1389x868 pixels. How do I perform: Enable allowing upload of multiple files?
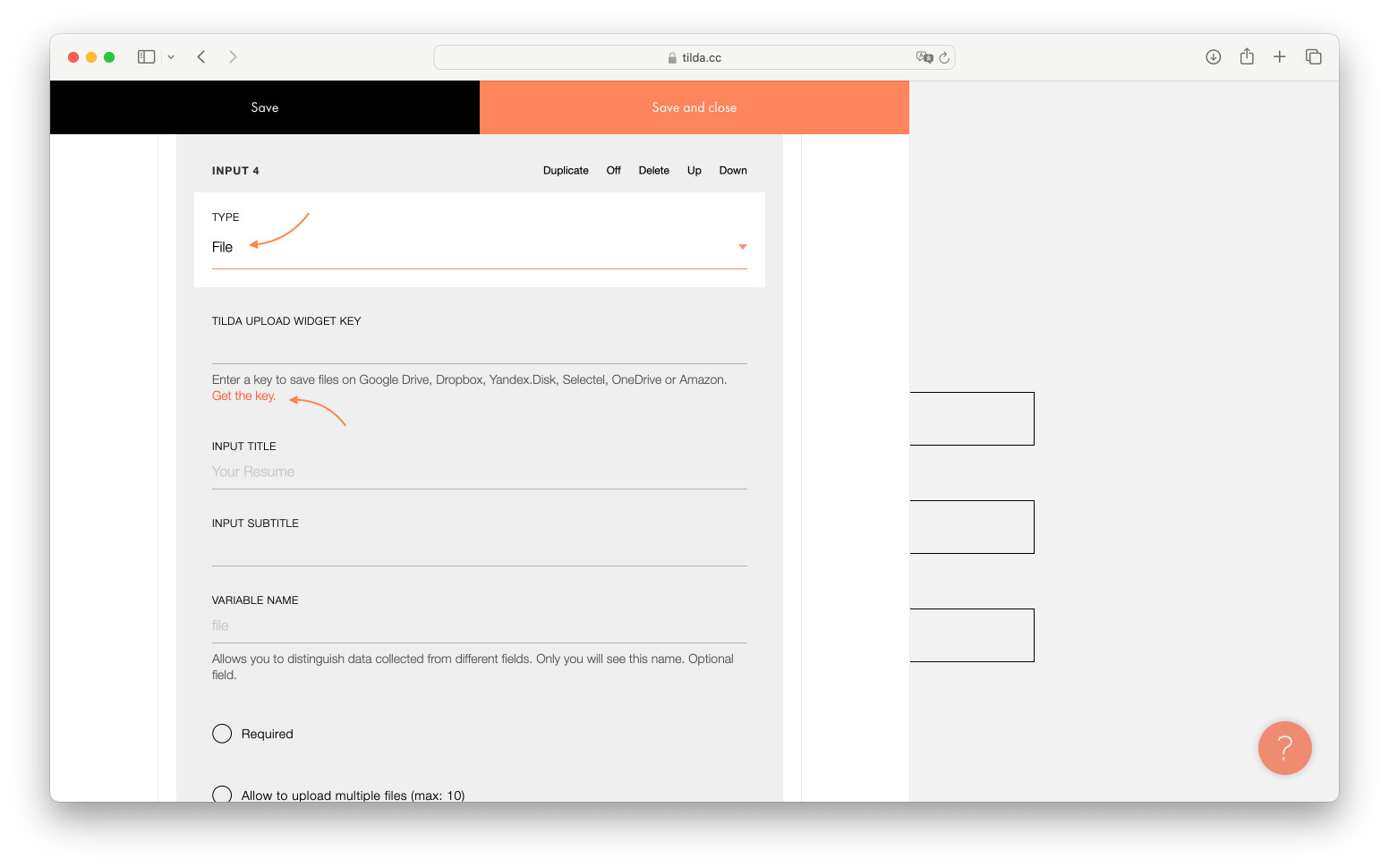222,794
